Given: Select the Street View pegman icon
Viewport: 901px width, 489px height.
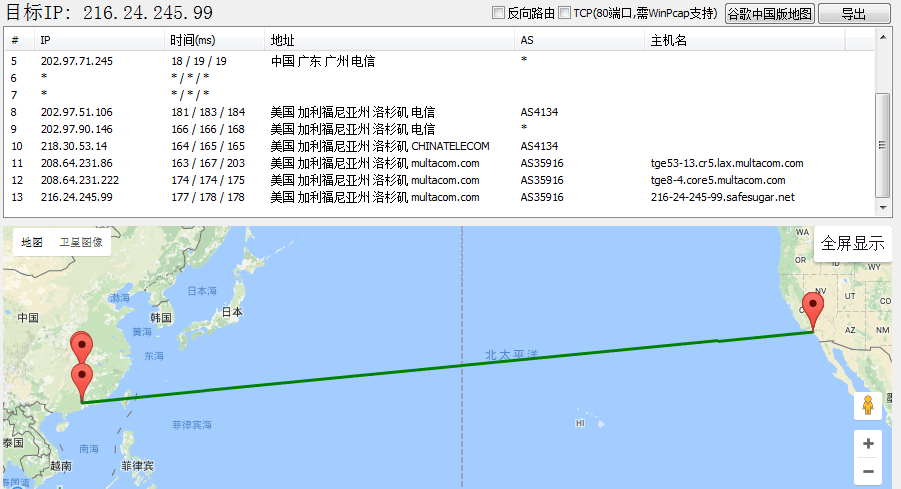Looking at the screenshot, I should (867, 405).
